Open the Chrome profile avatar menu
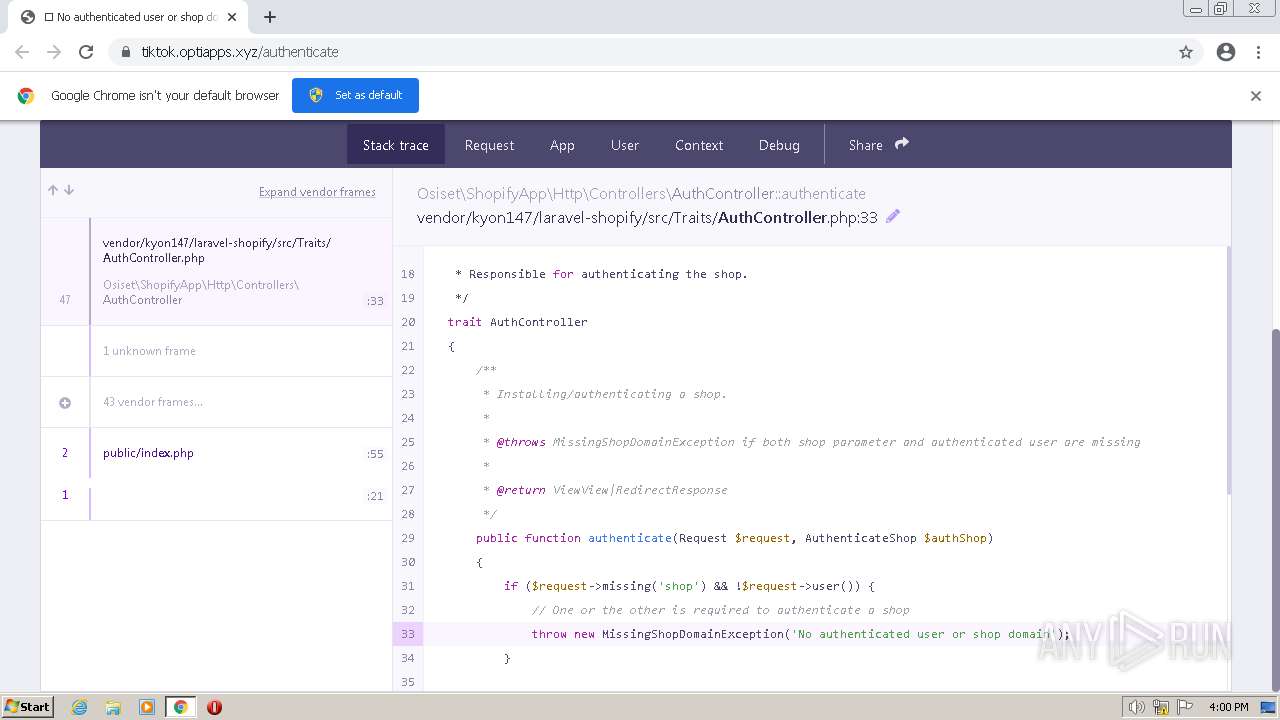The image size is (1280, 720). click(1226, 52)
